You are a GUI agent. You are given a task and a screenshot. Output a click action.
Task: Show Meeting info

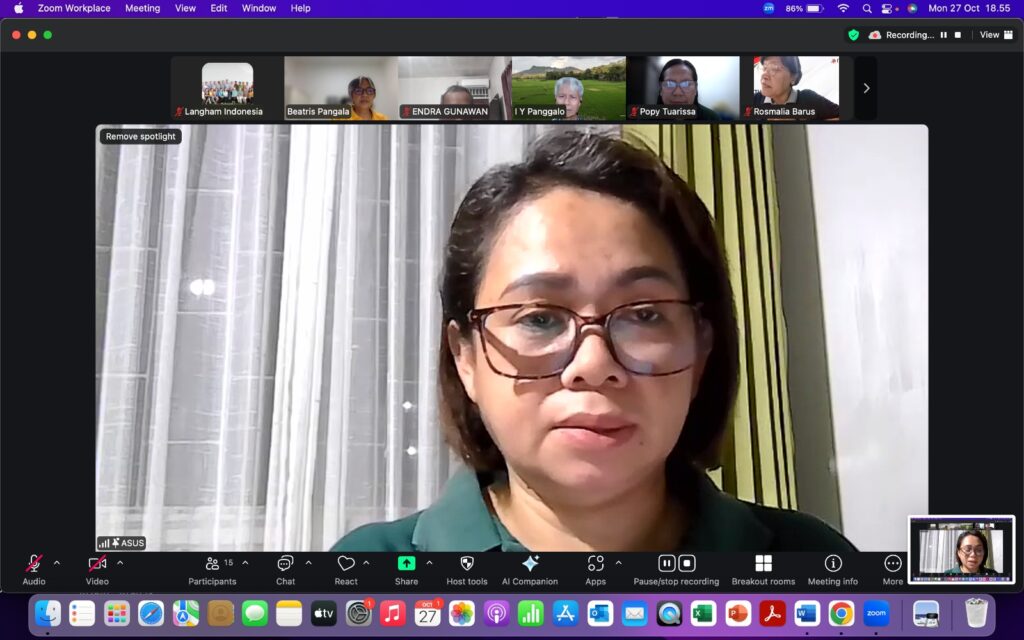[x=832, y=565]
